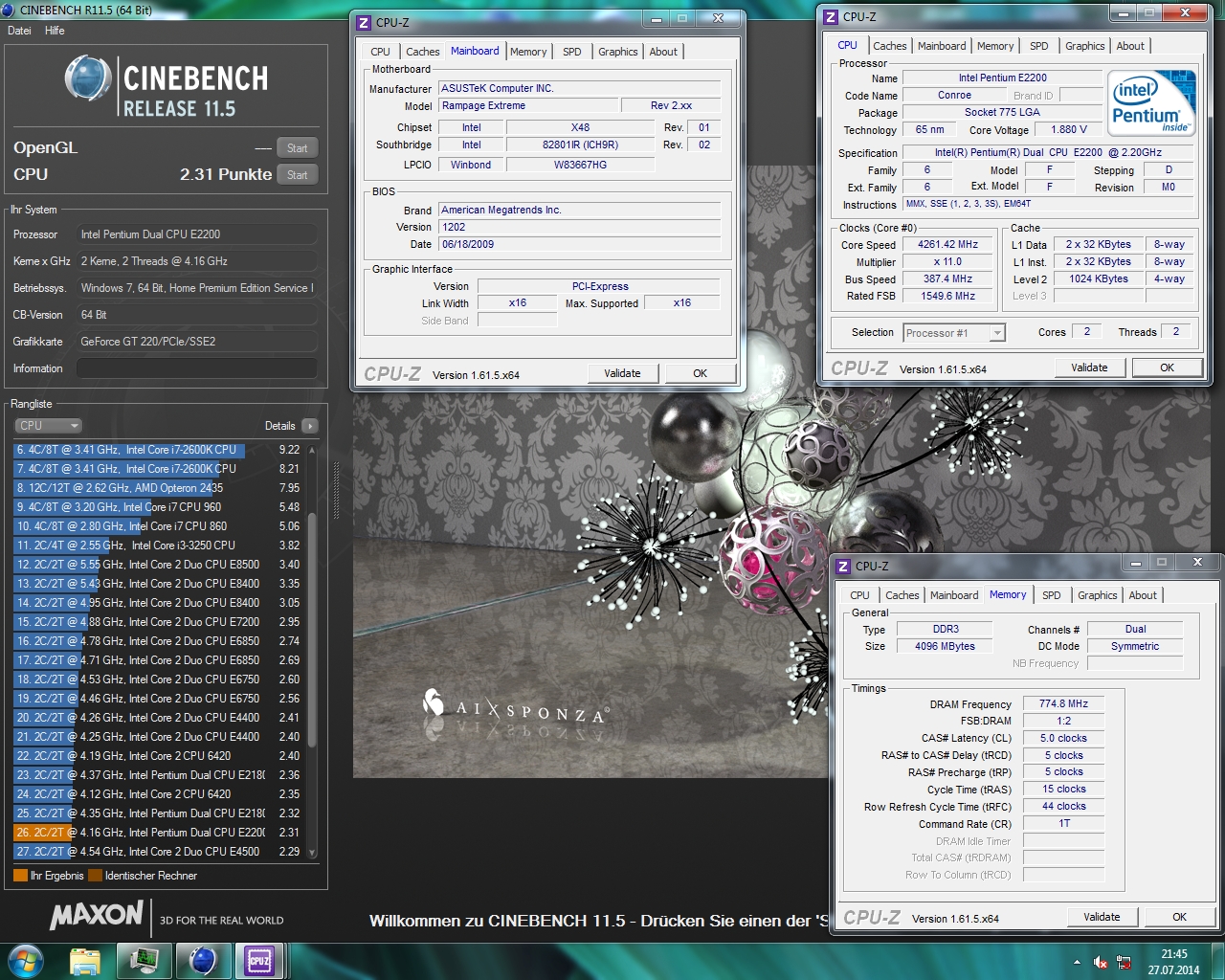
Task: Open the CPU ranking type dropdown
Action: pyautogui.click(x=48, y=426)
